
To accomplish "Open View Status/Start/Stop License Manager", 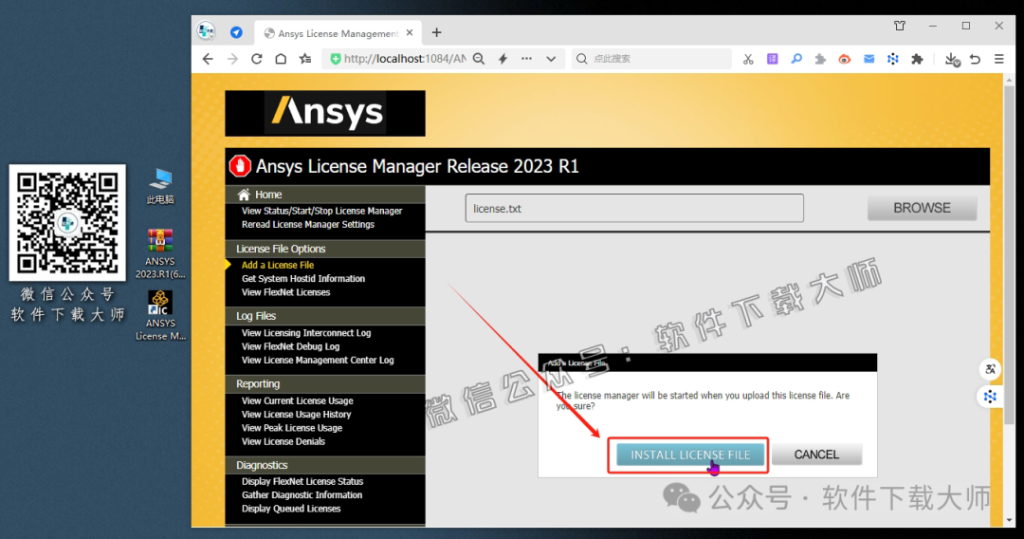I will [321, 211].
